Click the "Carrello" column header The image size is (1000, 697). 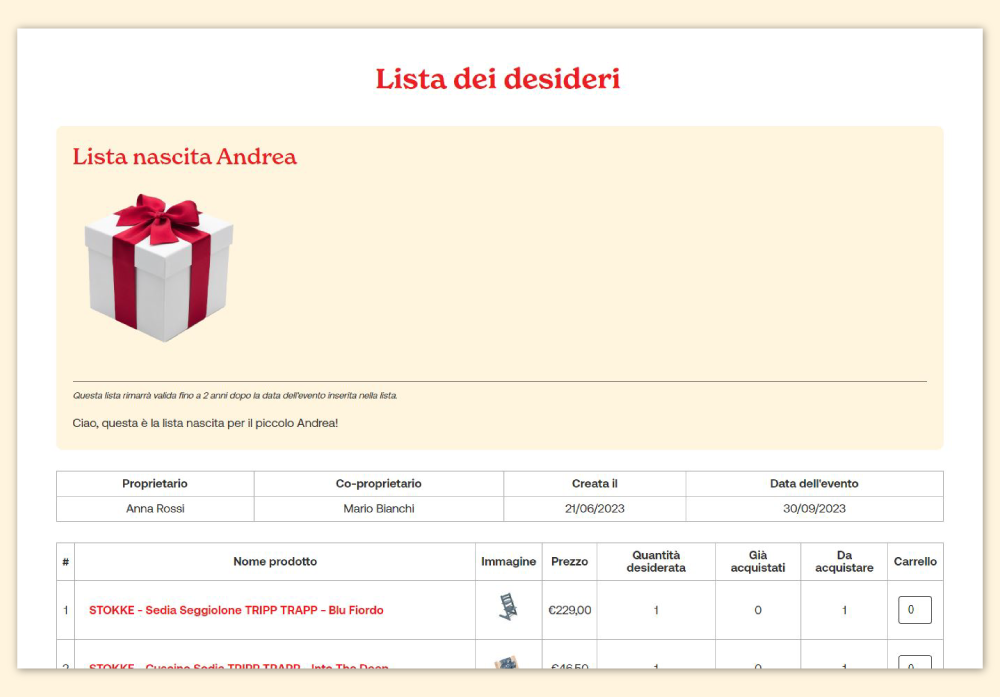[x=915, y=562]
